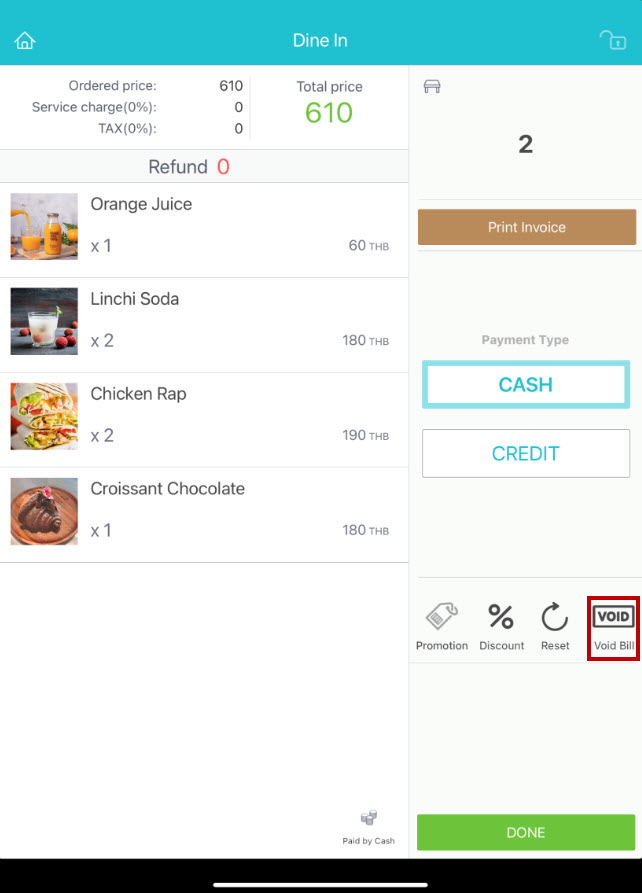642x893 pixels.
Task: Reset the bill with Reset icon
Action: [x=555, y=618]
